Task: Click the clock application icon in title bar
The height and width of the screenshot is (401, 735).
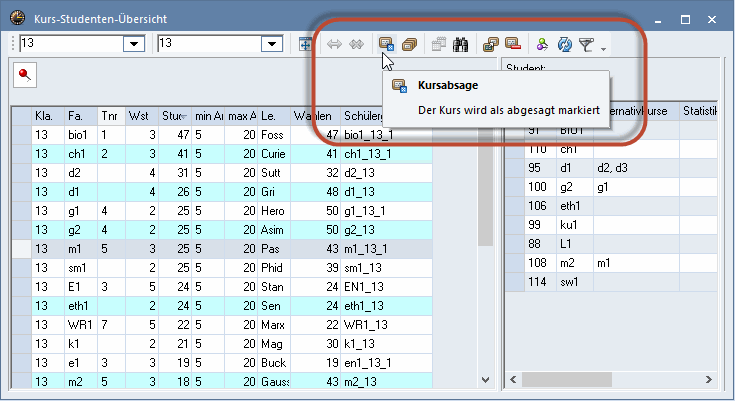Action: point(17,18)
